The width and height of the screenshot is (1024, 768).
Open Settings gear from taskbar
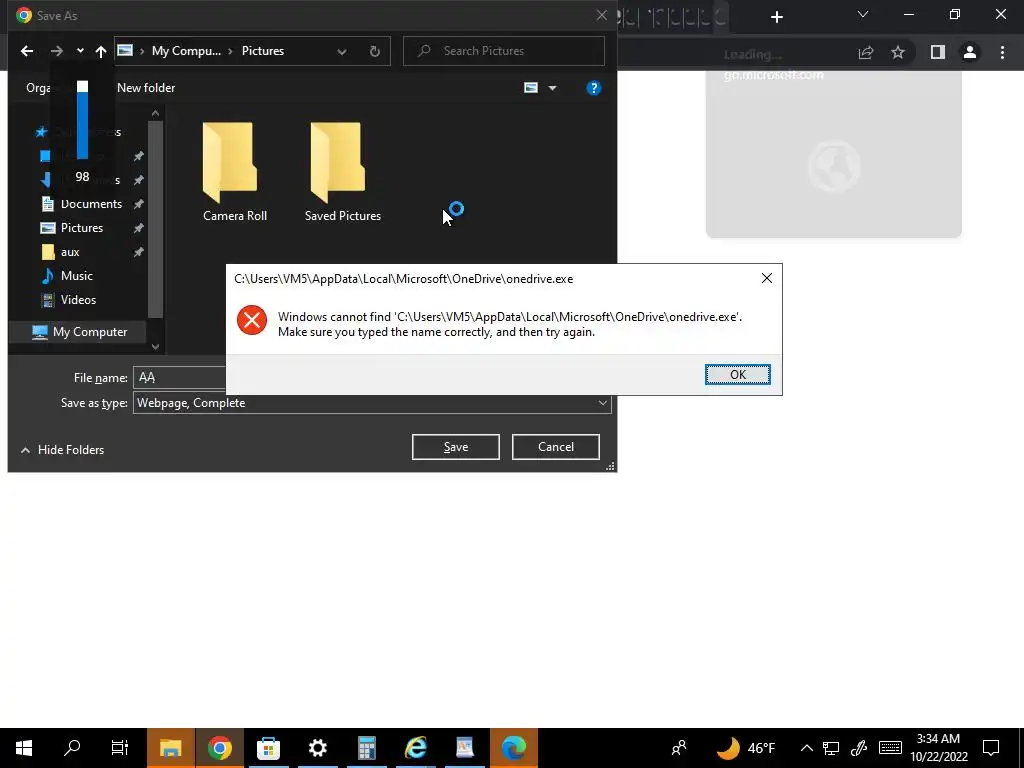tap(317, 748)
